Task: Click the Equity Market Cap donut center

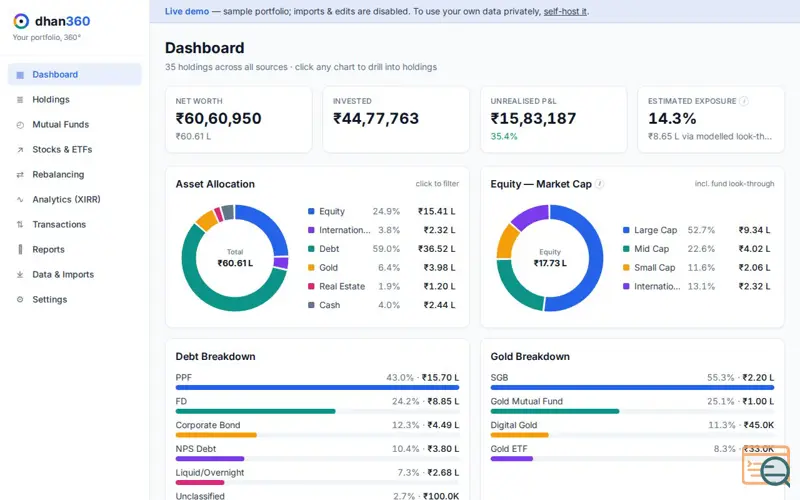Action: point(550,258)
